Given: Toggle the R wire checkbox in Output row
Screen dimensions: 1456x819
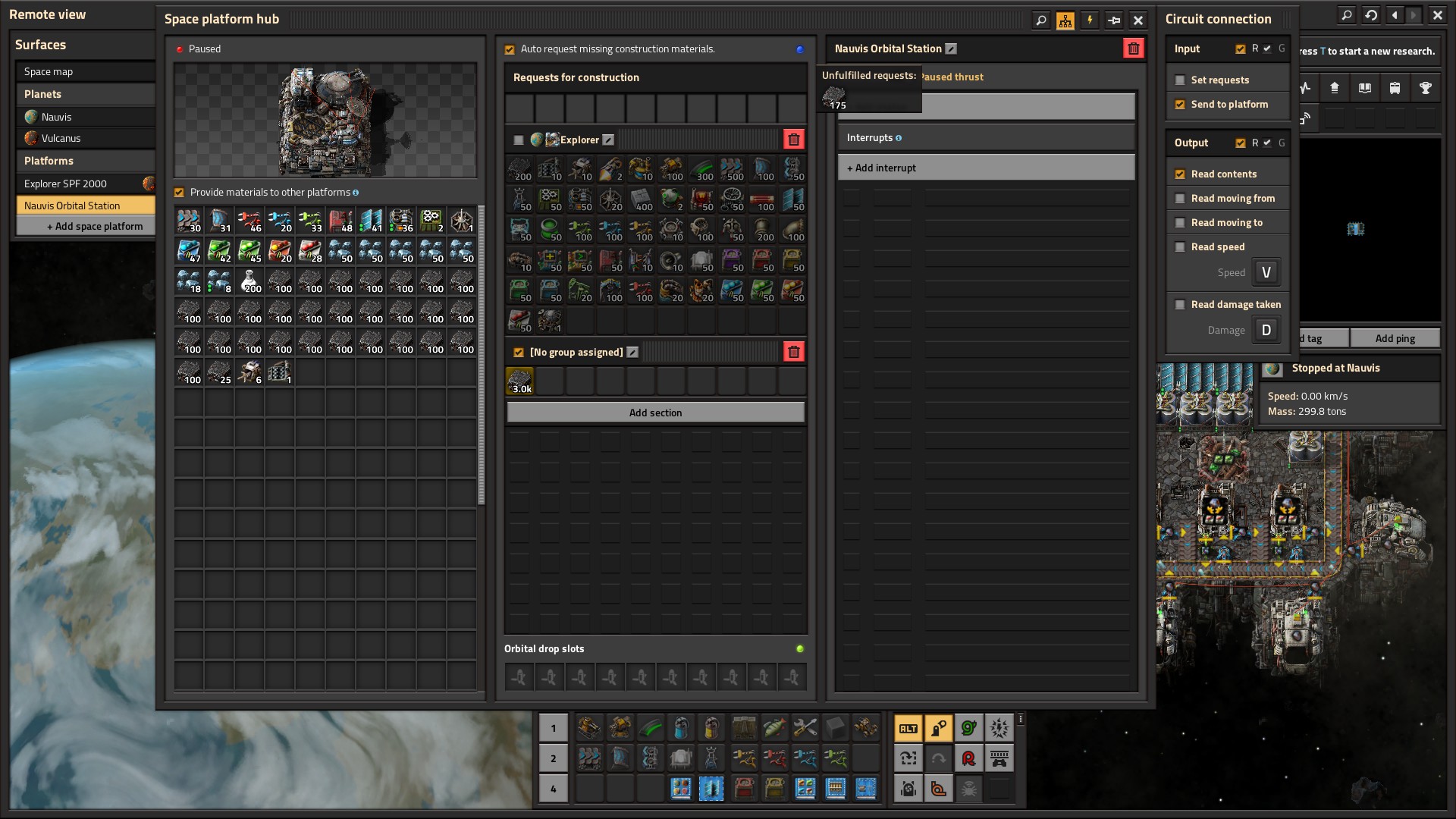Looking at the screenshot, I should coord(1241,143).
